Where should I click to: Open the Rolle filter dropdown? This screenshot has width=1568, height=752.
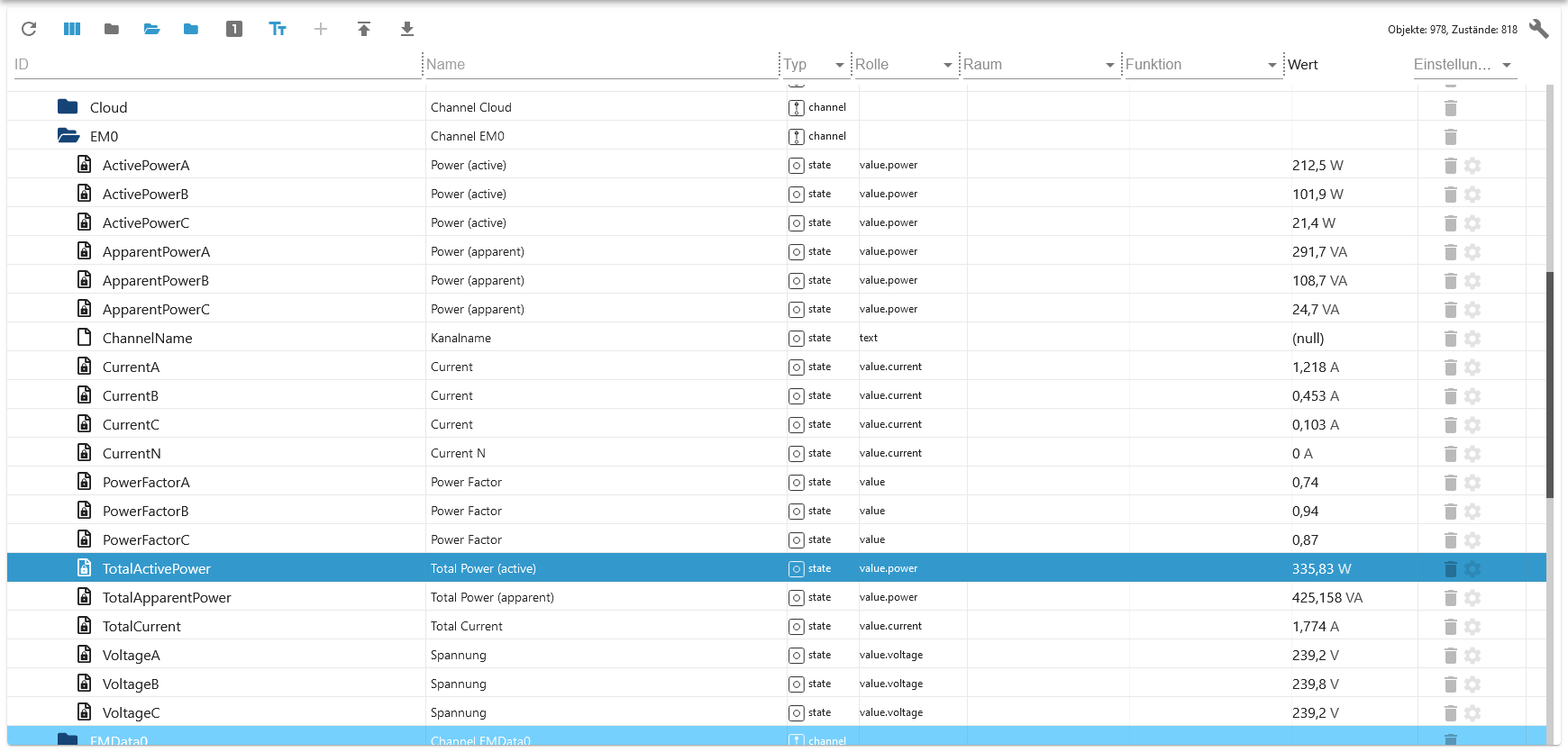[947, 65]
